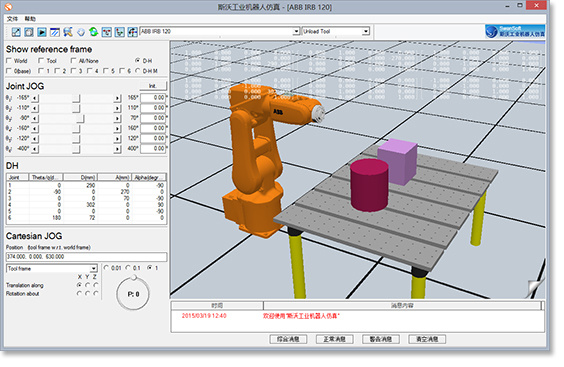Click the θ6 angle value field

coord(153,149)
